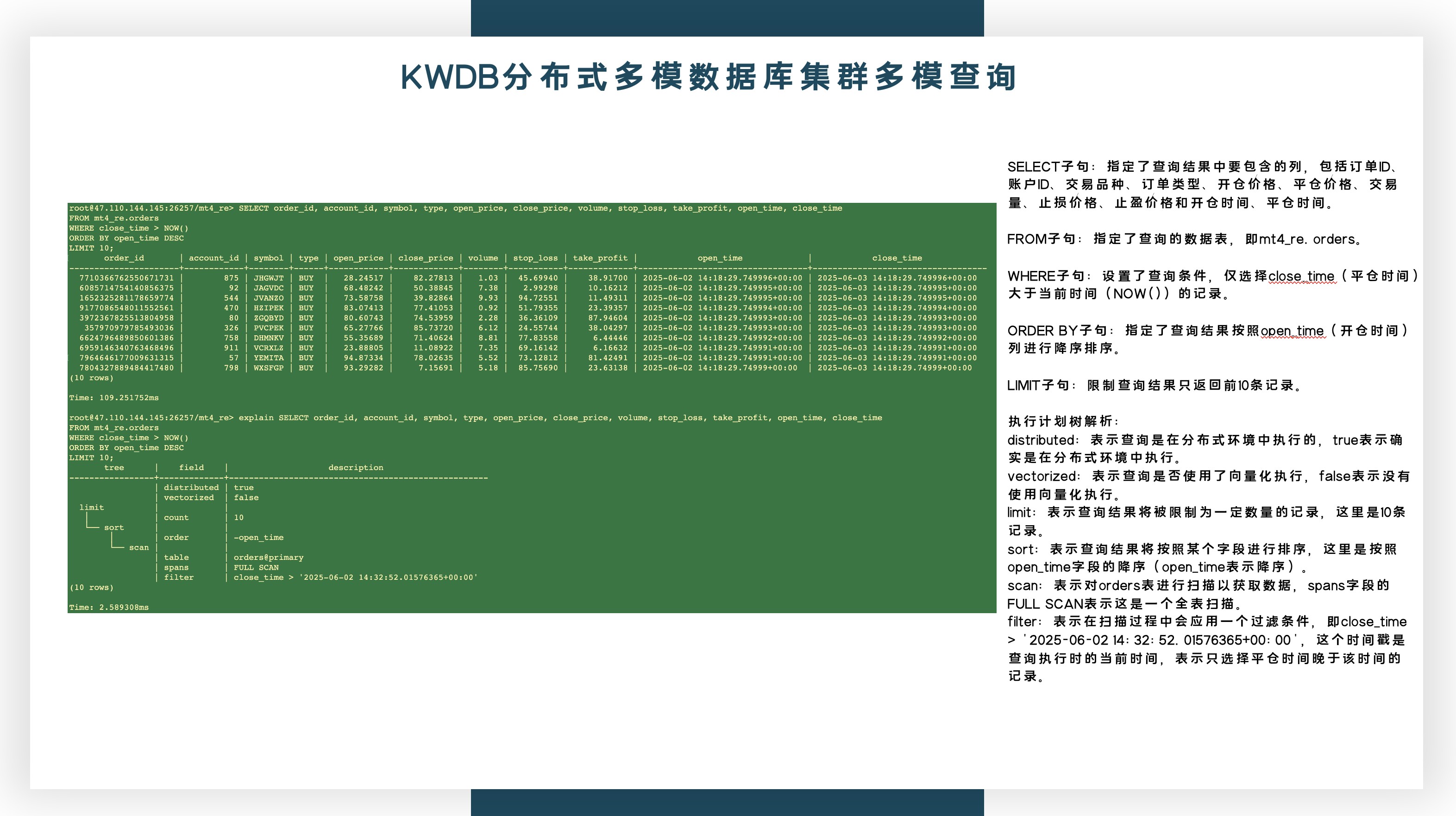Screen dimensions: 1456x816
Task: Select '-open_time' order description value
Action: tap(258, 537)
